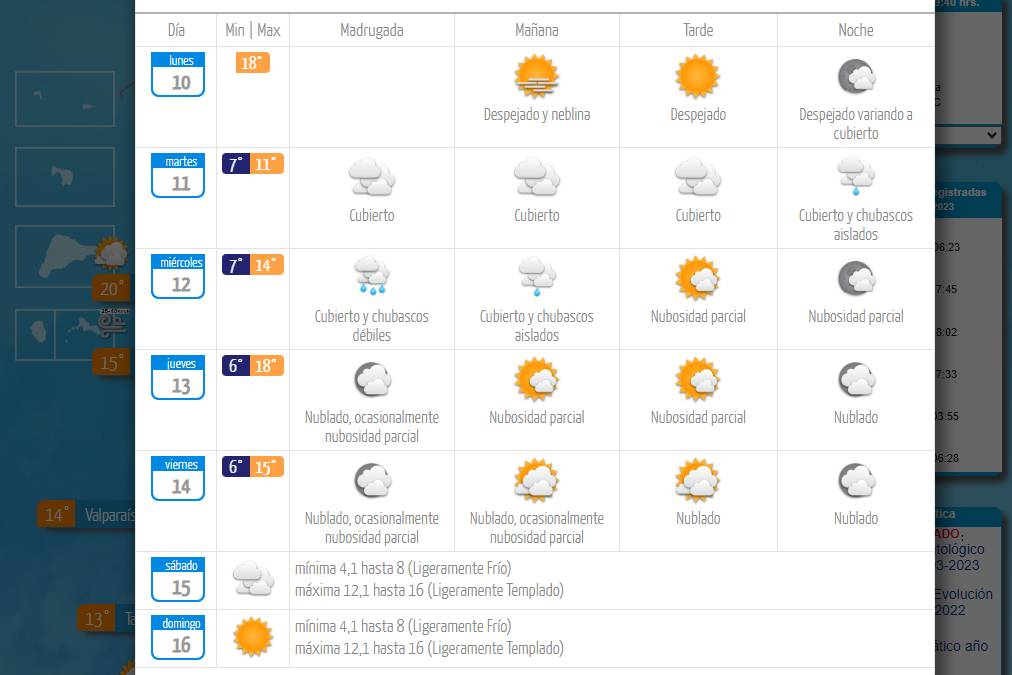The width and height of the screenshot is (1012, 675).
Task: Click viernes Tarde cloudy sun icon
Action: 698,481
